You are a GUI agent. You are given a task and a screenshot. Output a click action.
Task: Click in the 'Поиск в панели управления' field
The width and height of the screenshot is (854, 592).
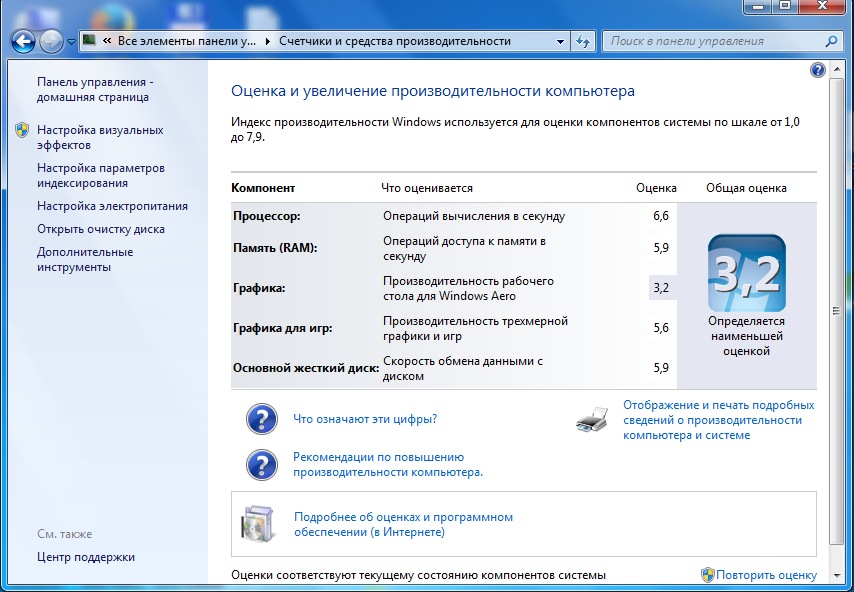[710, 41]
